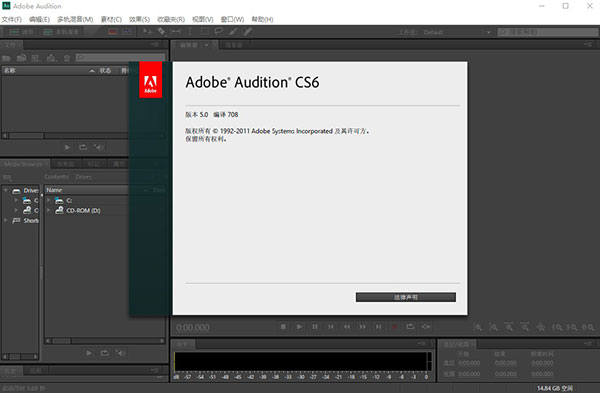Click the 法律声明 button in About dialog
Screen dimensions: 600x393
click(406, 297)
